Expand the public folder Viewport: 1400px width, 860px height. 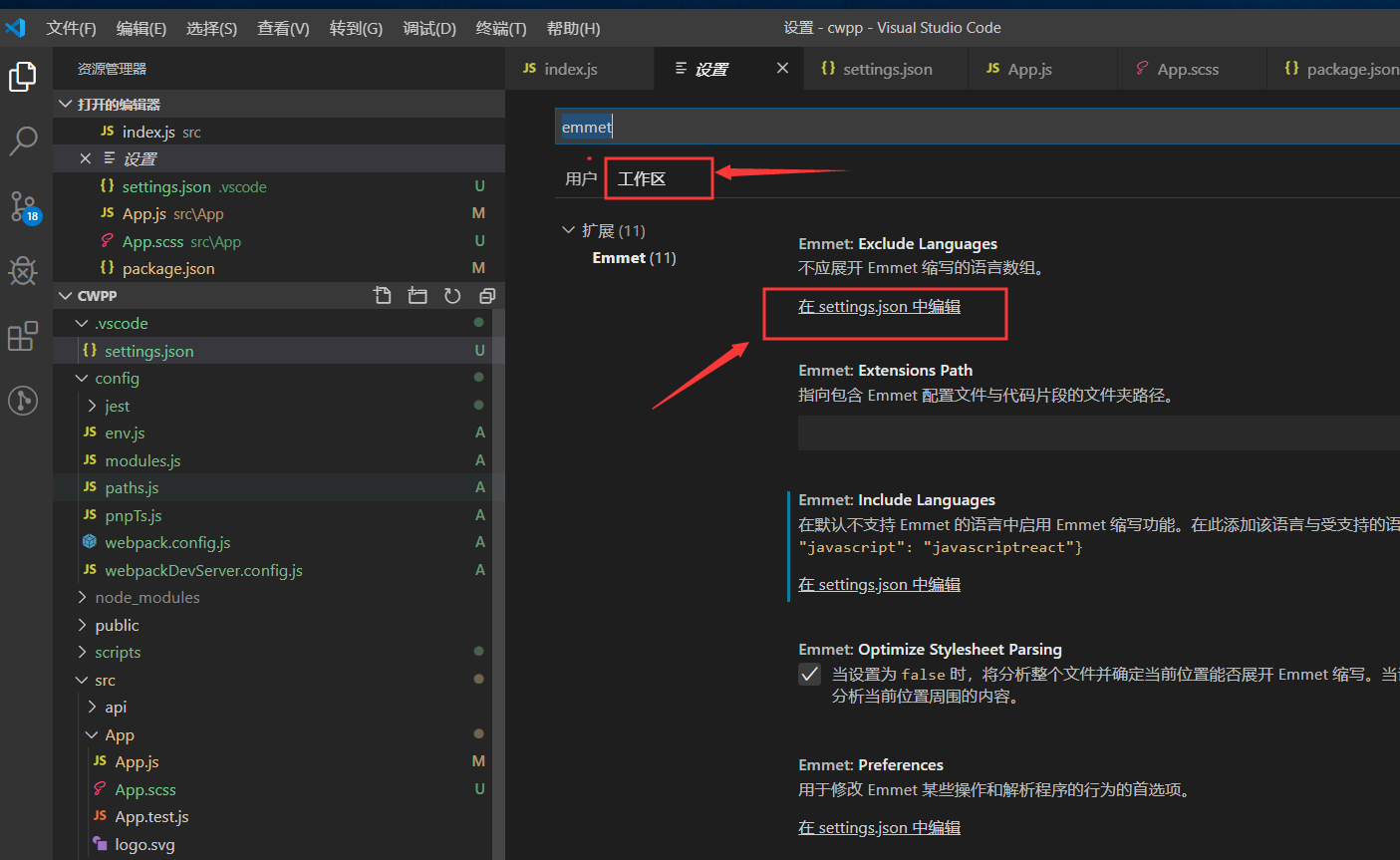(x=82, y=625)
